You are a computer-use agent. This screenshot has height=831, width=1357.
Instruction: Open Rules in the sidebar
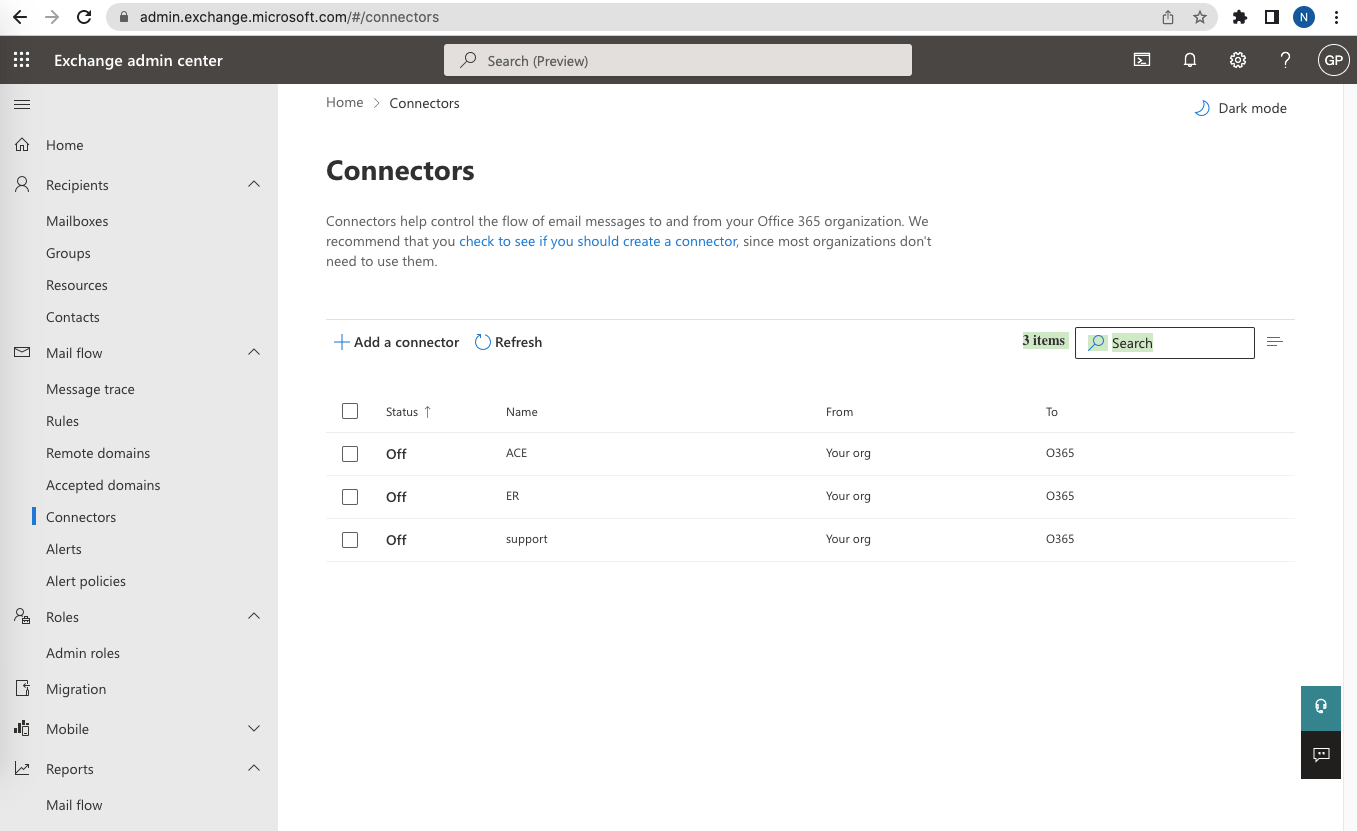tap(62, 421)
